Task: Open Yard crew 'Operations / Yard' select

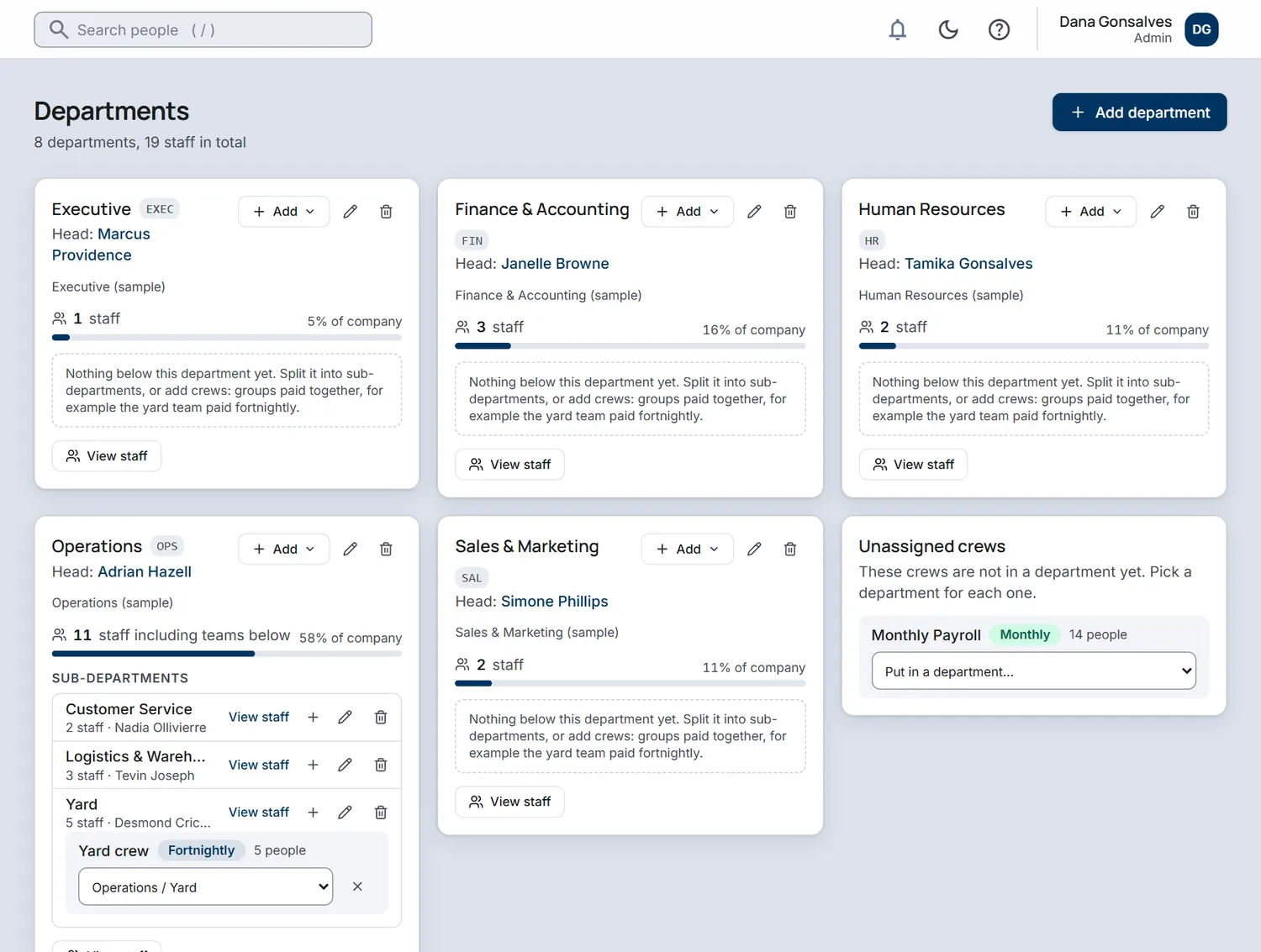Action: tap(206, 886)
